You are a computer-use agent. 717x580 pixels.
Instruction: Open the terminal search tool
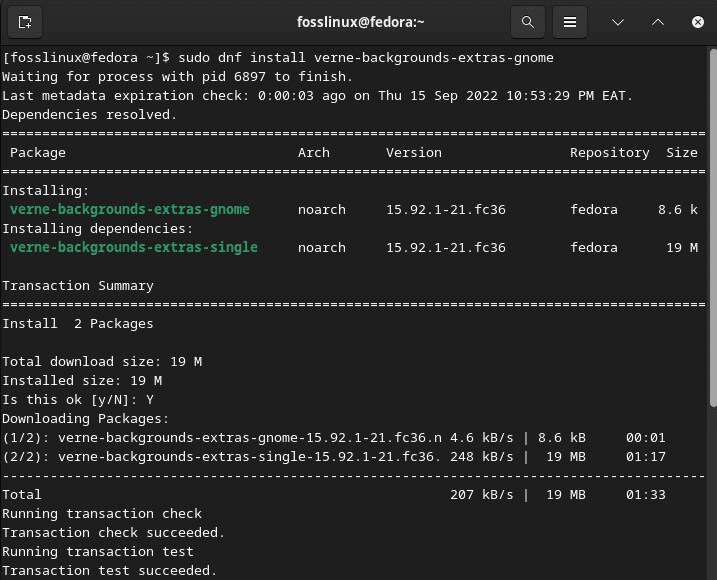pyautogui.click(x=528, y=22)
